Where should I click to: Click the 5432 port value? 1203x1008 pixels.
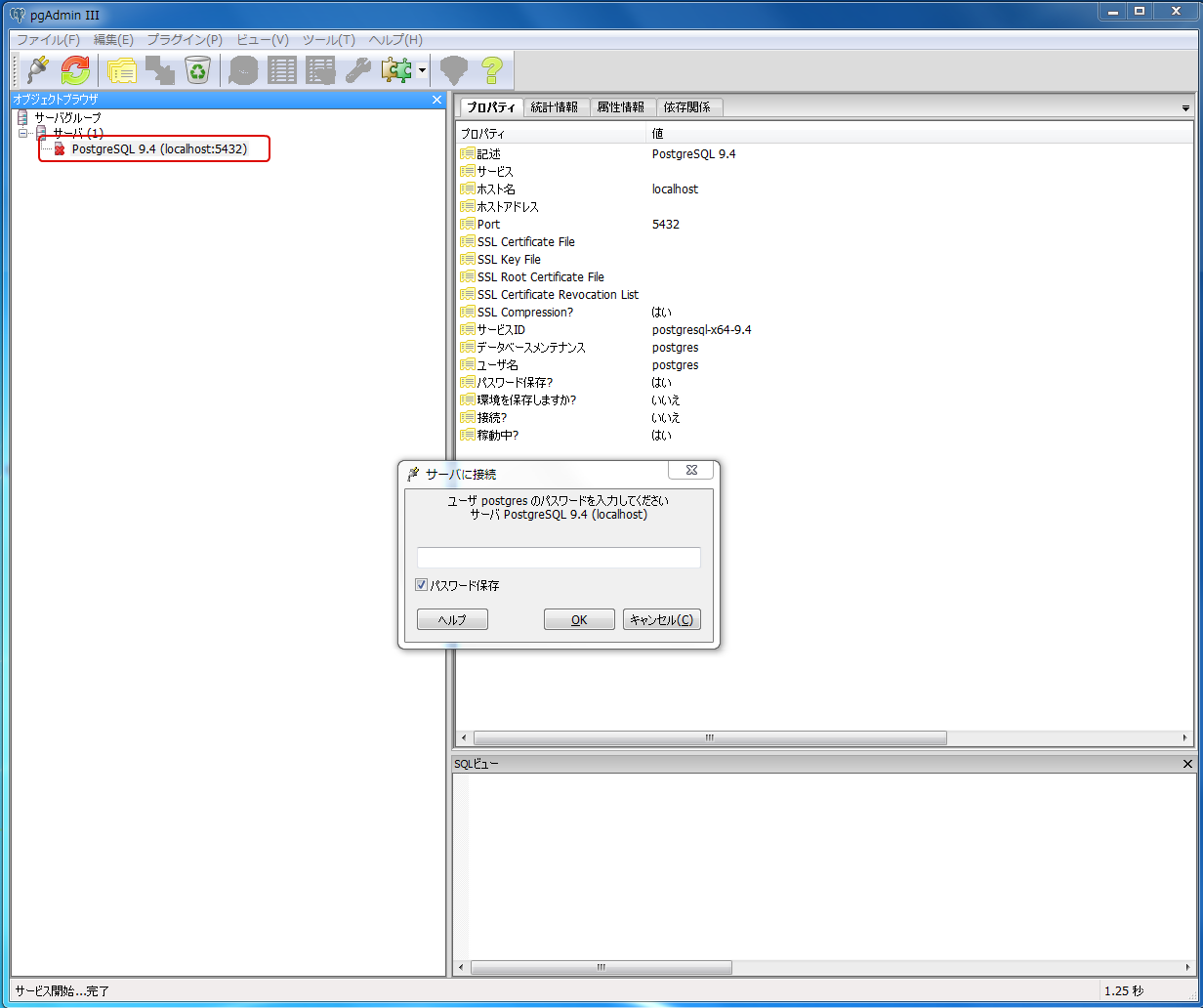point(665,225)
